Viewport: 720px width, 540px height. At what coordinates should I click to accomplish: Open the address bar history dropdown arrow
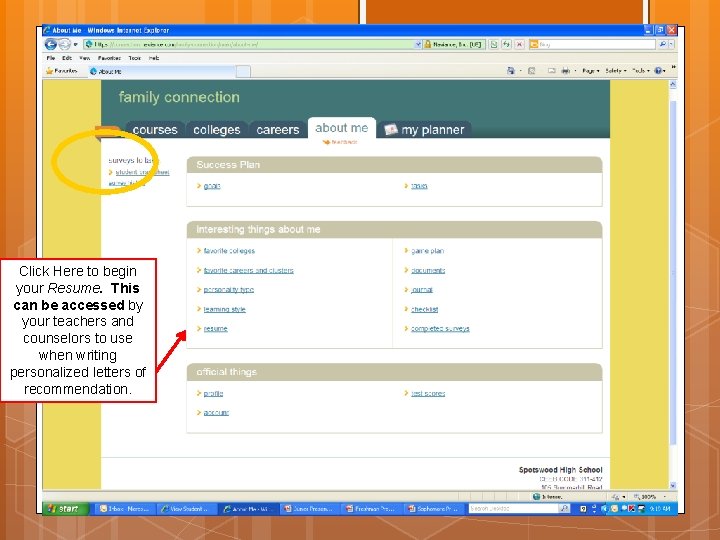pyautogui.click(x=418, y=45)
